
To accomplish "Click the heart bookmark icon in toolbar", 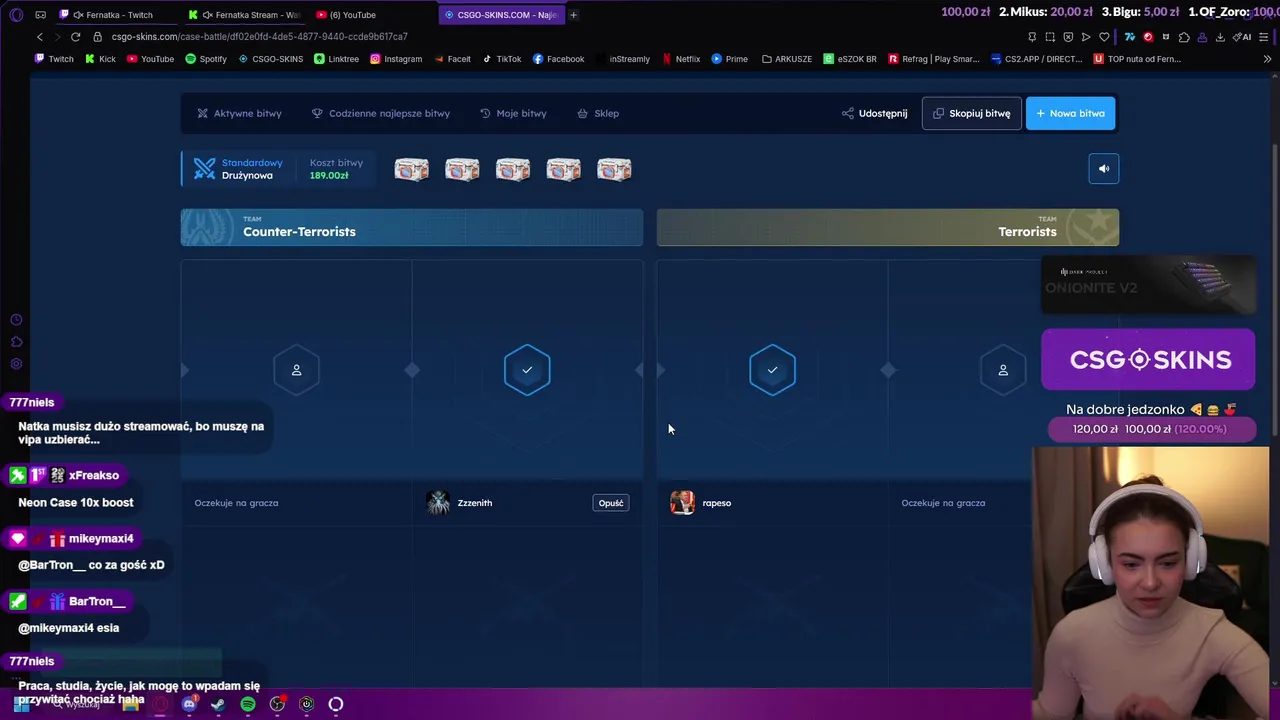I will (1104, 37).
